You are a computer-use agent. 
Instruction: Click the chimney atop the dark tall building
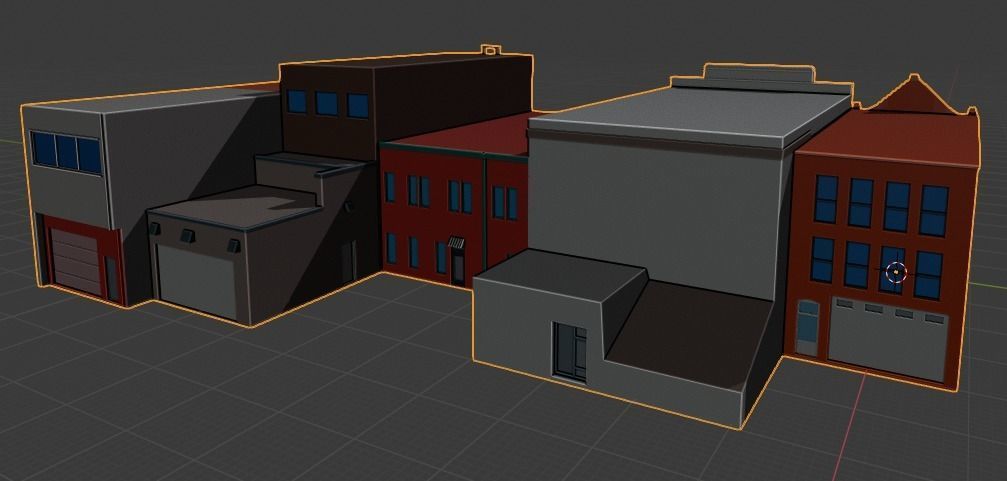tap(491, 49)
